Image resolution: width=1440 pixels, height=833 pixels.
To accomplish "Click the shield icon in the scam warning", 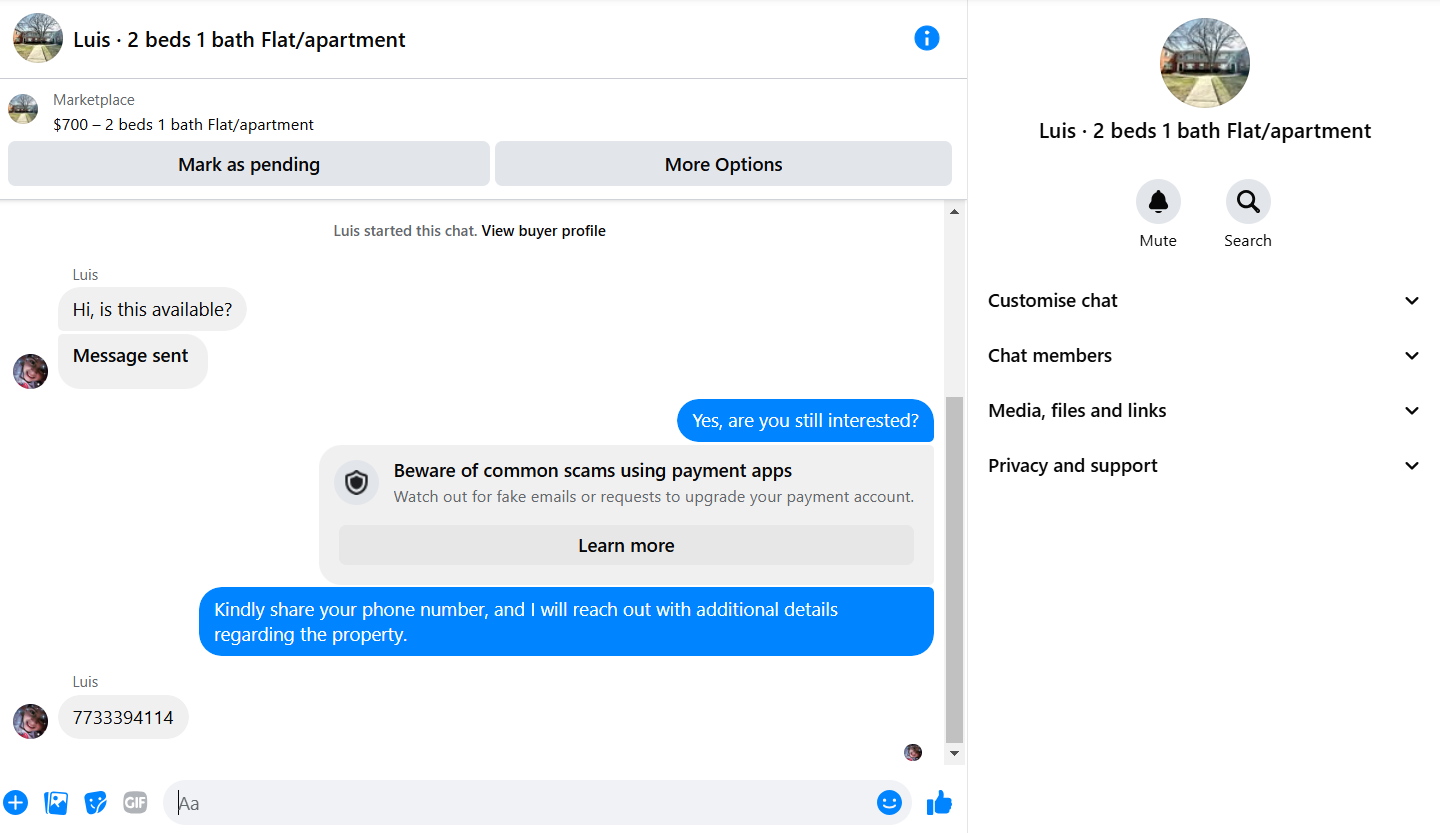I will click(357, 483).
